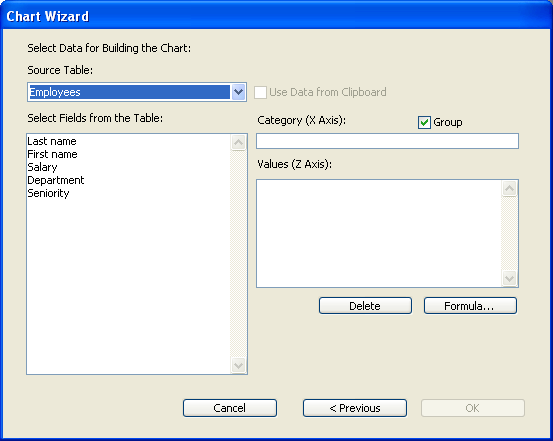Choose the Department field
This screenshot has width=553, height=441.
[x=56, y=180]
